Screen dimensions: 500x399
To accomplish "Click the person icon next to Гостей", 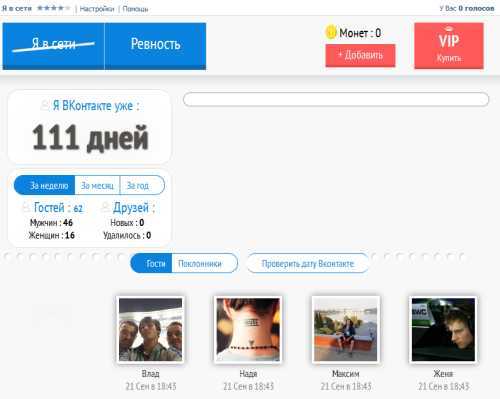I will pyautogui.click(x=26, y=208).
